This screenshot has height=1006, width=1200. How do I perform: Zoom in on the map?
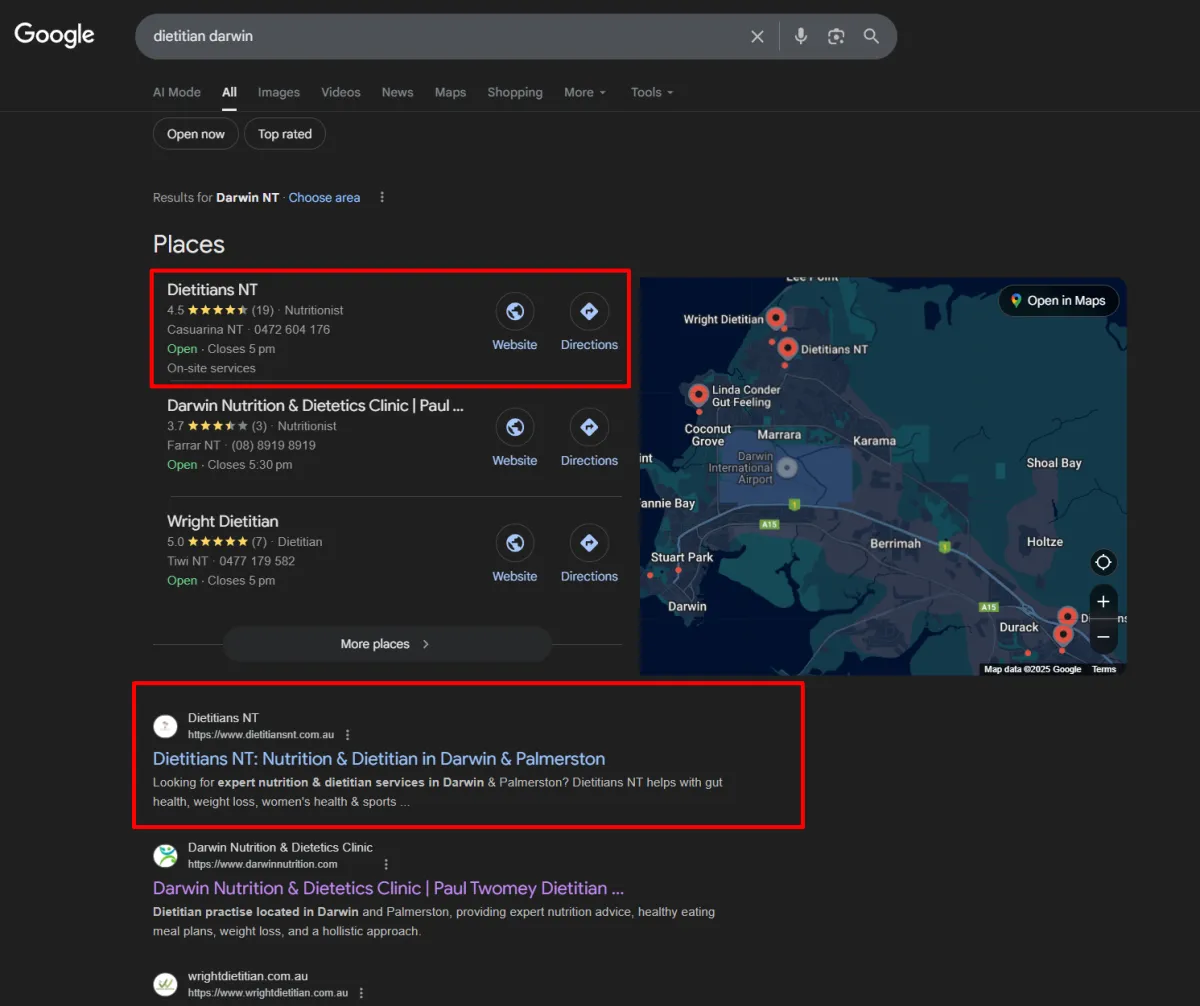(x=1103, y=602)
